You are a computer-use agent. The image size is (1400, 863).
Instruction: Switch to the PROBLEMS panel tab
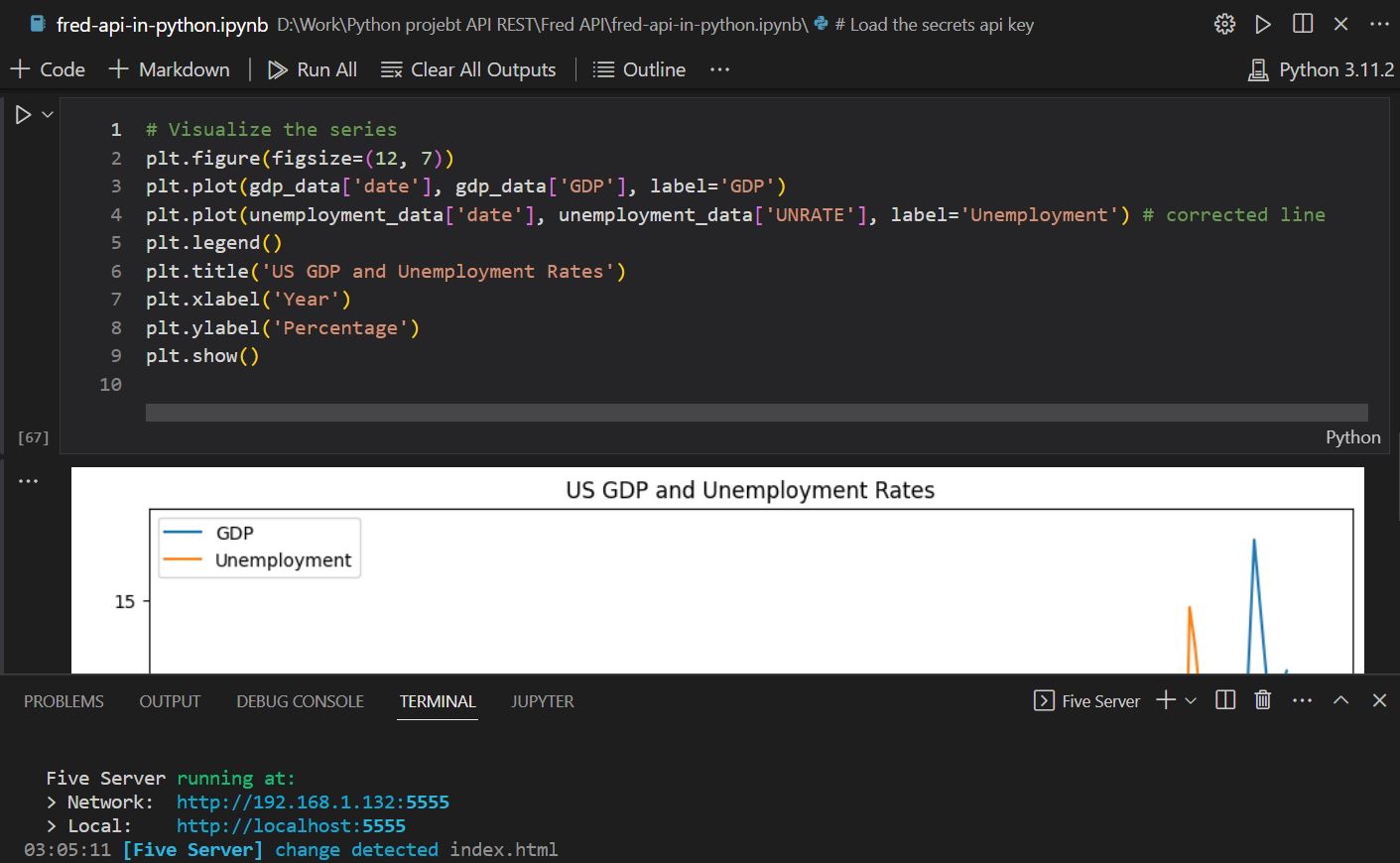pos(64,701)
